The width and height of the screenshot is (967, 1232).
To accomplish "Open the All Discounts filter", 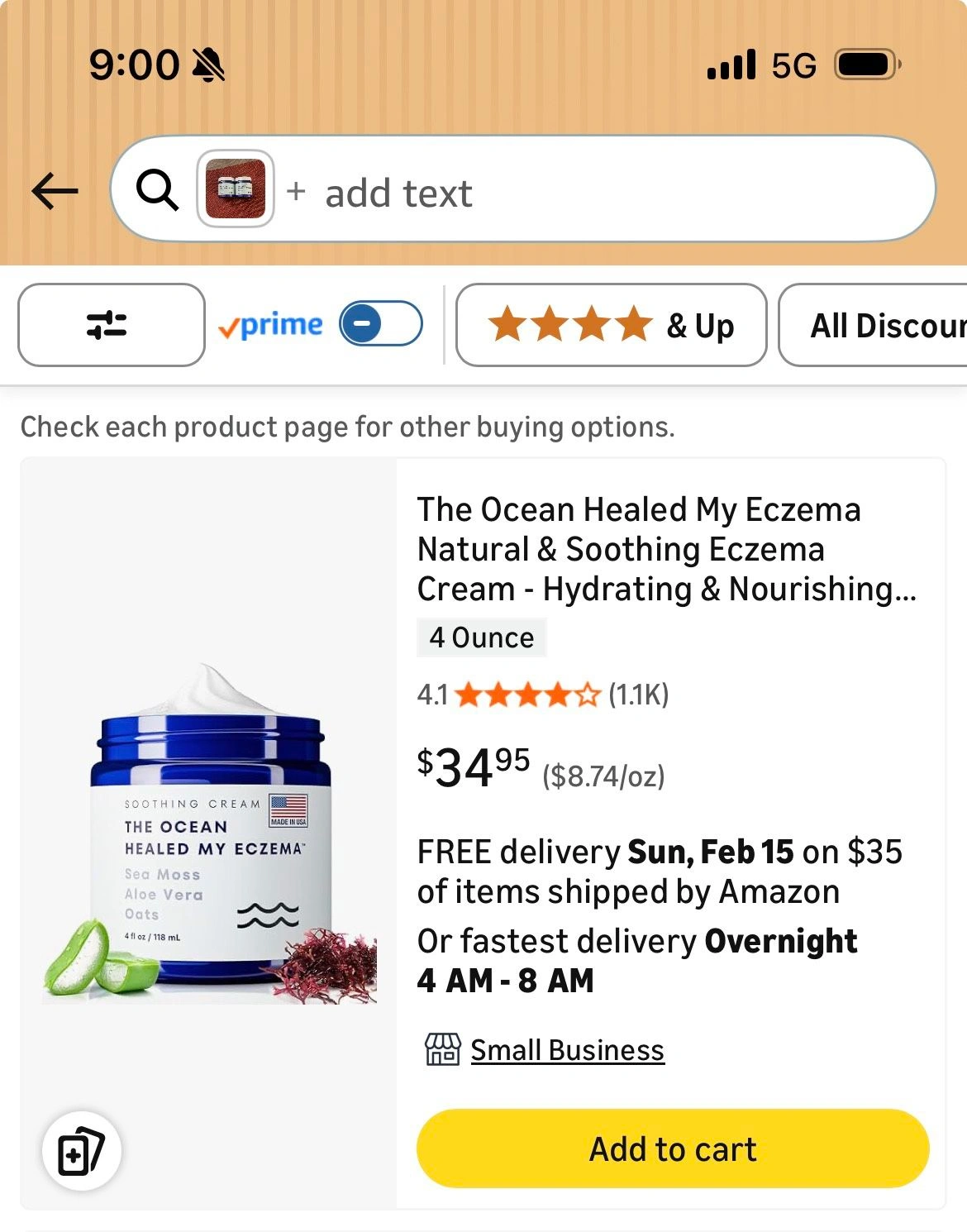I will (884, 325).
